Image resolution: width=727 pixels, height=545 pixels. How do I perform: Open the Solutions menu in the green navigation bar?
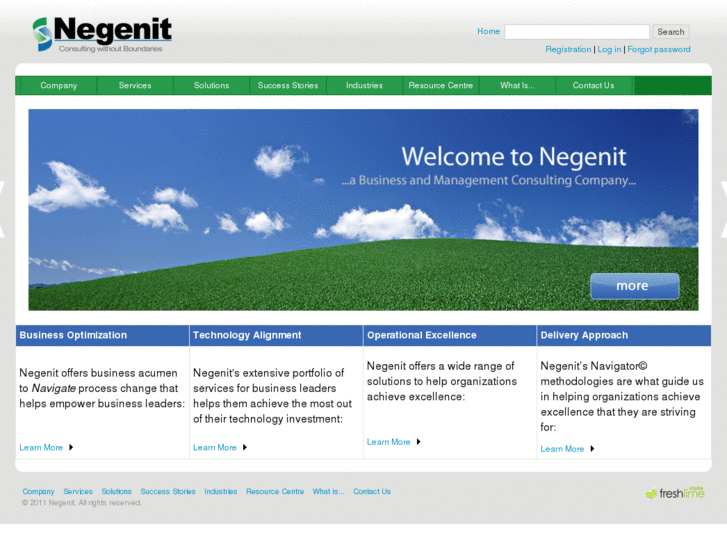coord(211,85)
